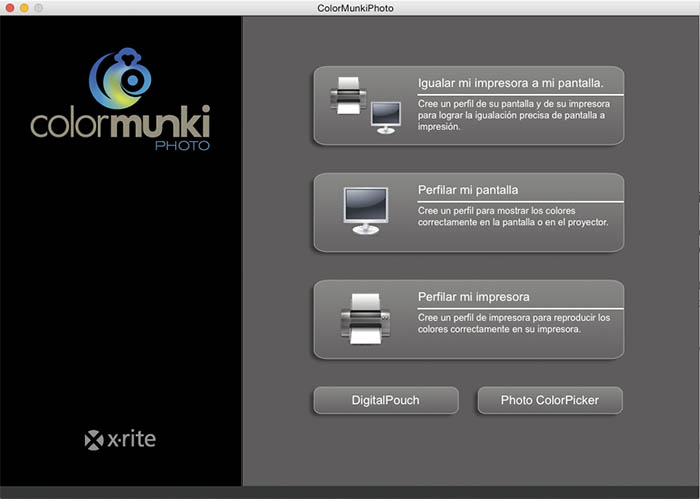The width and height of the screenshot is (700, 499).
Task: Choose 'Perfilar mi impresora' heading
Action: click(474, 297)
